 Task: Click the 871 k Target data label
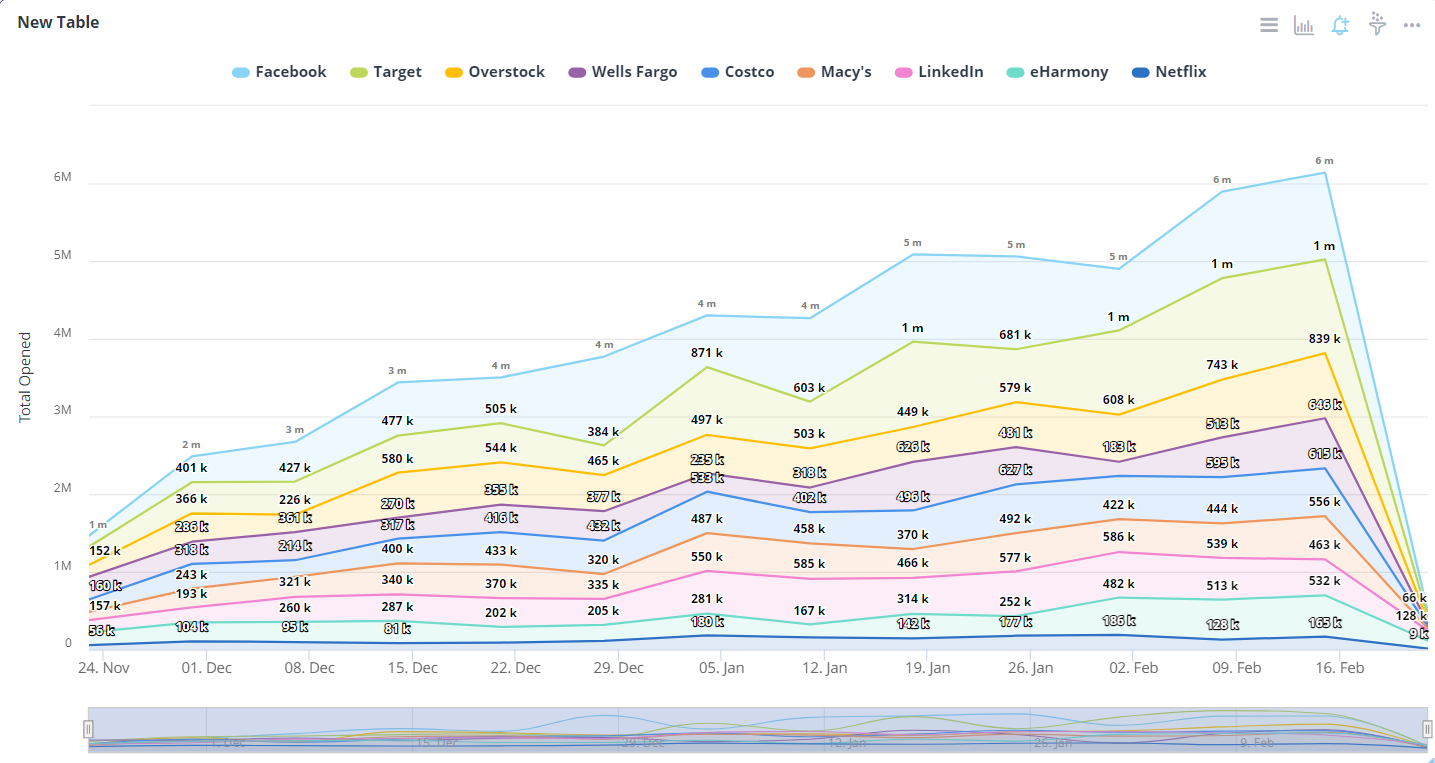707,353
